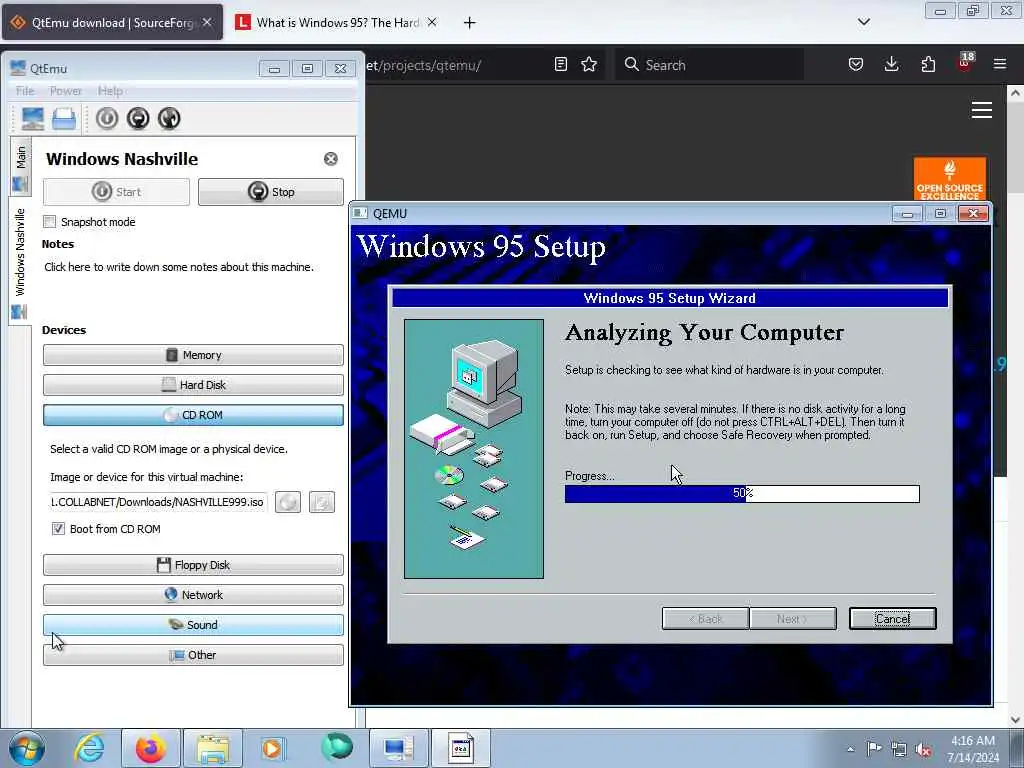
Task: Click the Back button in Setup Wizard
Action: click(705, 619)
